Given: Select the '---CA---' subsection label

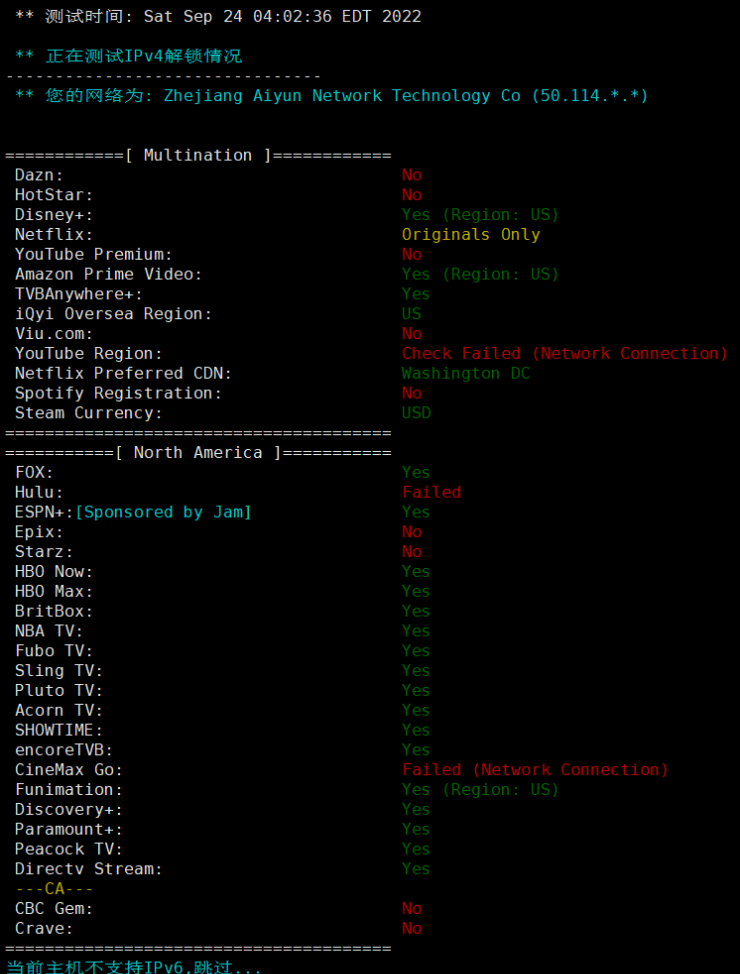Looking at the screenshot, I should click(54, 889).
